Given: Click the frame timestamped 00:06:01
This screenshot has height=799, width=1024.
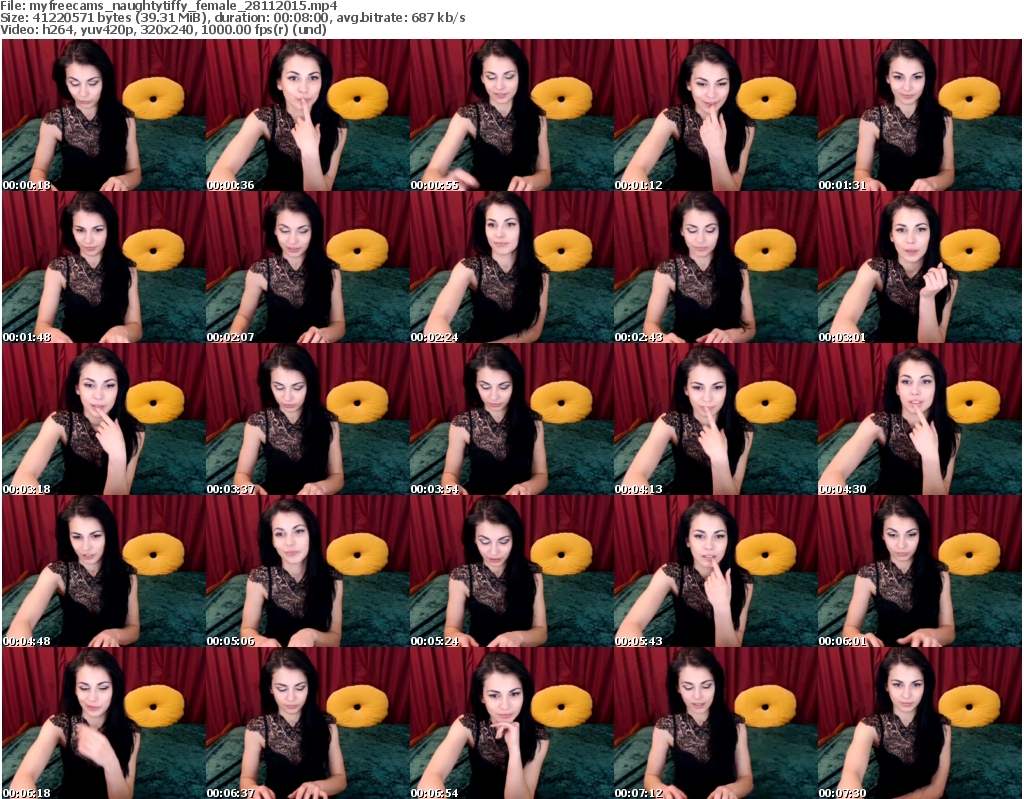Looking at the screenshot, I should (920, 571).
